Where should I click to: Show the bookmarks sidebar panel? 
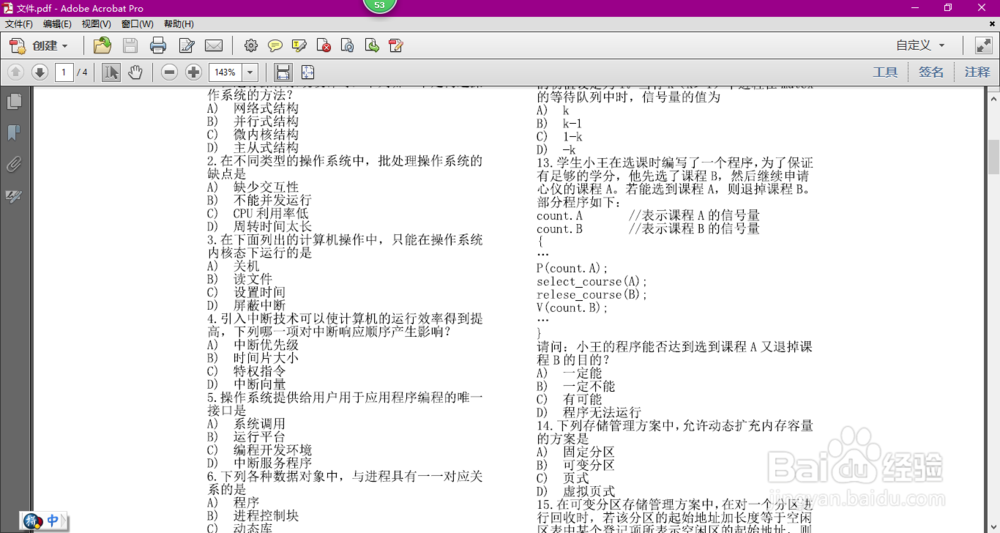(x=14, y=133)
